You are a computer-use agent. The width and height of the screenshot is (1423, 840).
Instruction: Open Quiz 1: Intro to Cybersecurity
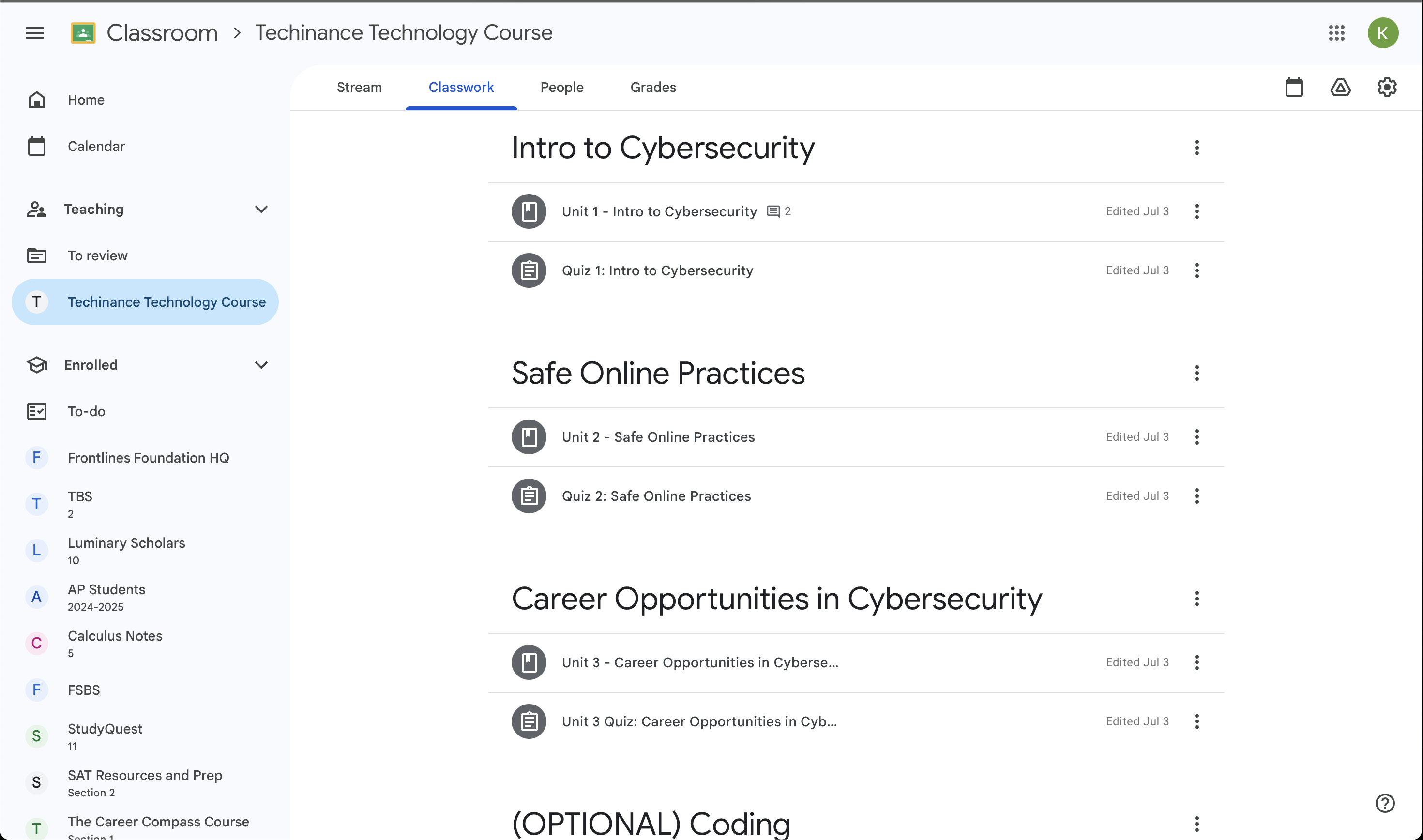tap(657, 270)
